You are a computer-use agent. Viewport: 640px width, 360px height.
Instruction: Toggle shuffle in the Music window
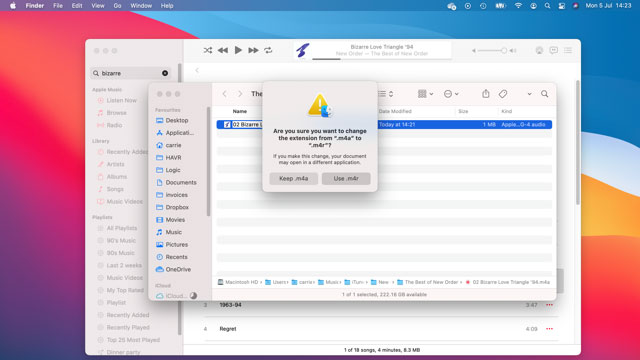tap(208, 50)
